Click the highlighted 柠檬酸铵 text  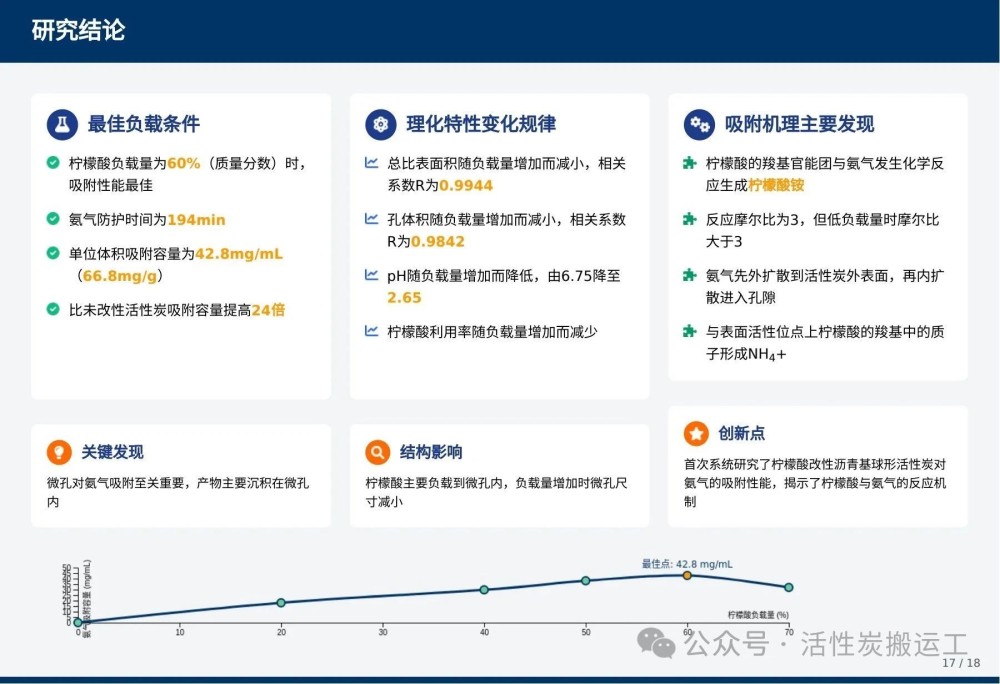point(776,185)
